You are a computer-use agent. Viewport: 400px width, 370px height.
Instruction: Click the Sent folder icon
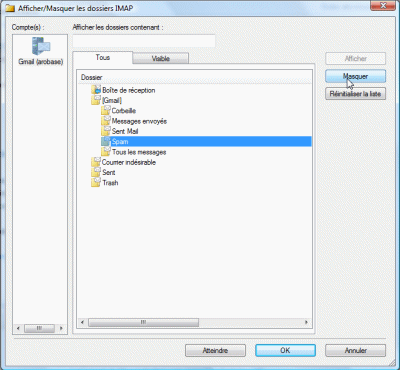tap(96, 172)
